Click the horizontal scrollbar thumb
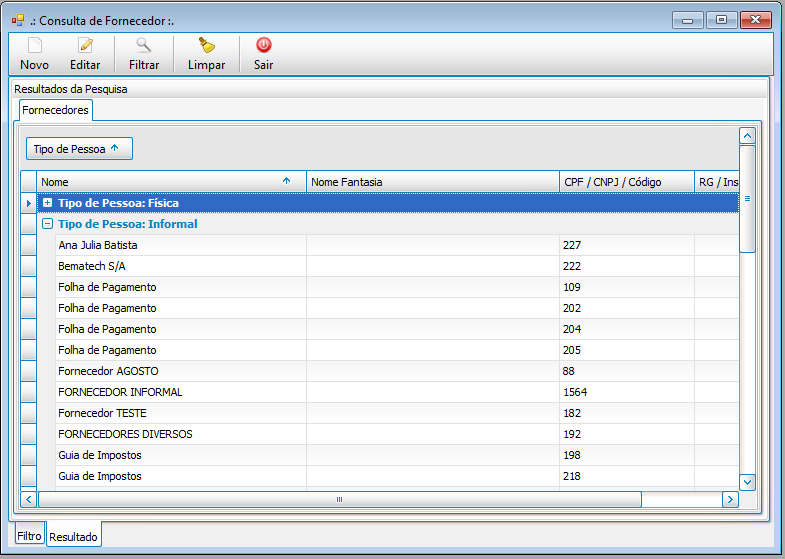Viewport: 785px width, 559px height. click(x=339, y=499)
